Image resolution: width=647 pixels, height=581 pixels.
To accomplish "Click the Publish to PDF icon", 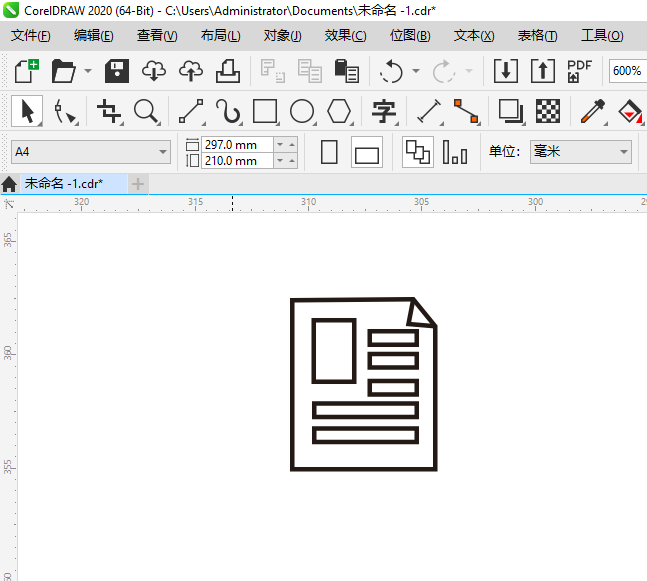I will [579, 71].
